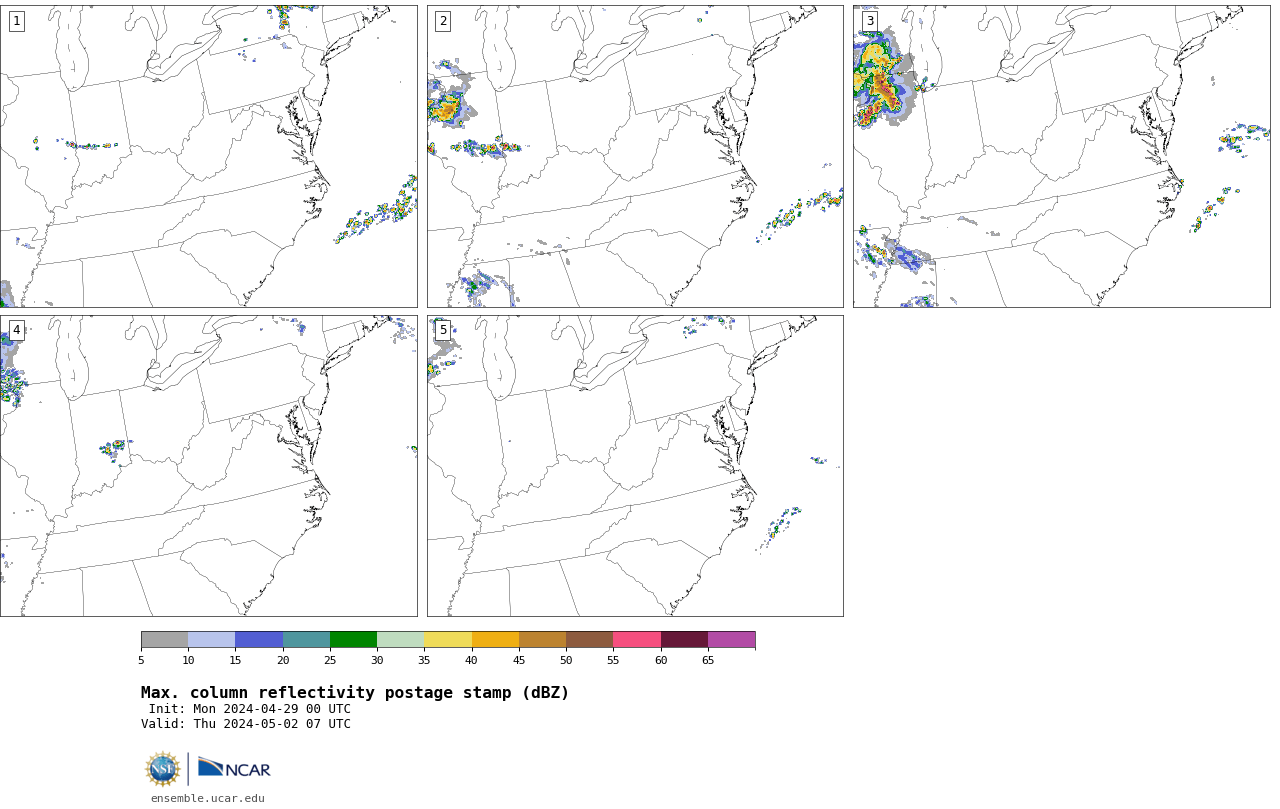Open ensemble member 1 reflectivity map
This screenshot has width=1280, height=809.
coord(208,156)
